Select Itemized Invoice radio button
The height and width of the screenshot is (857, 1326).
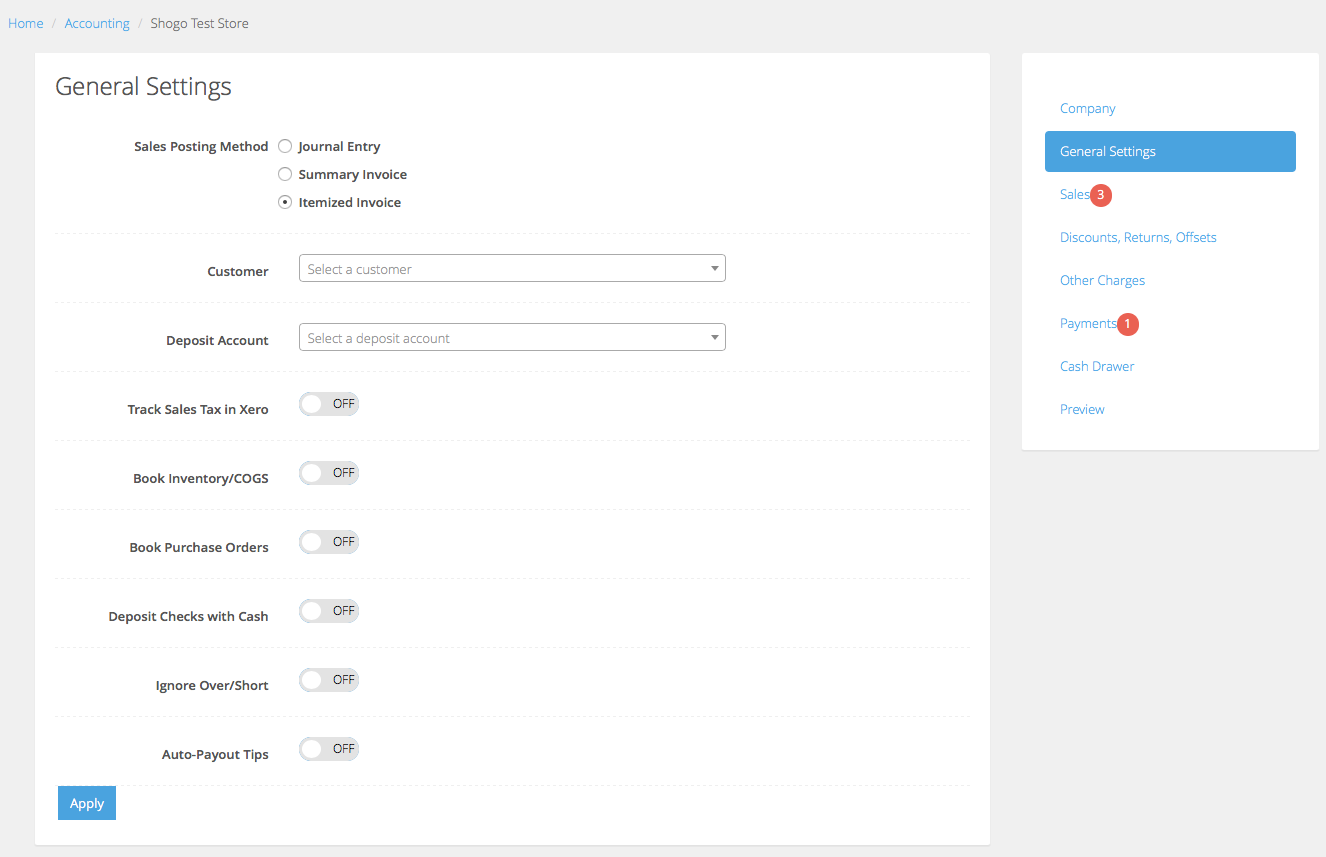pos(285,202)
